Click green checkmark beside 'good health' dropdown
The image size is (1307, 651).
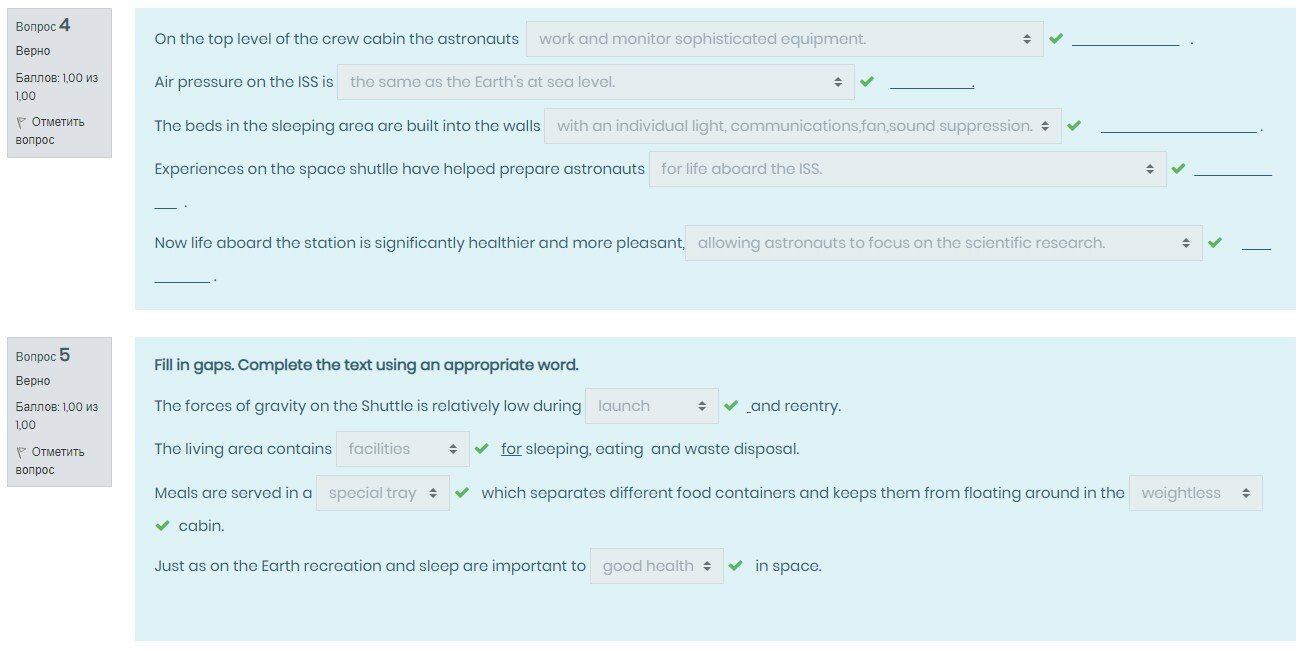(736, 566)
